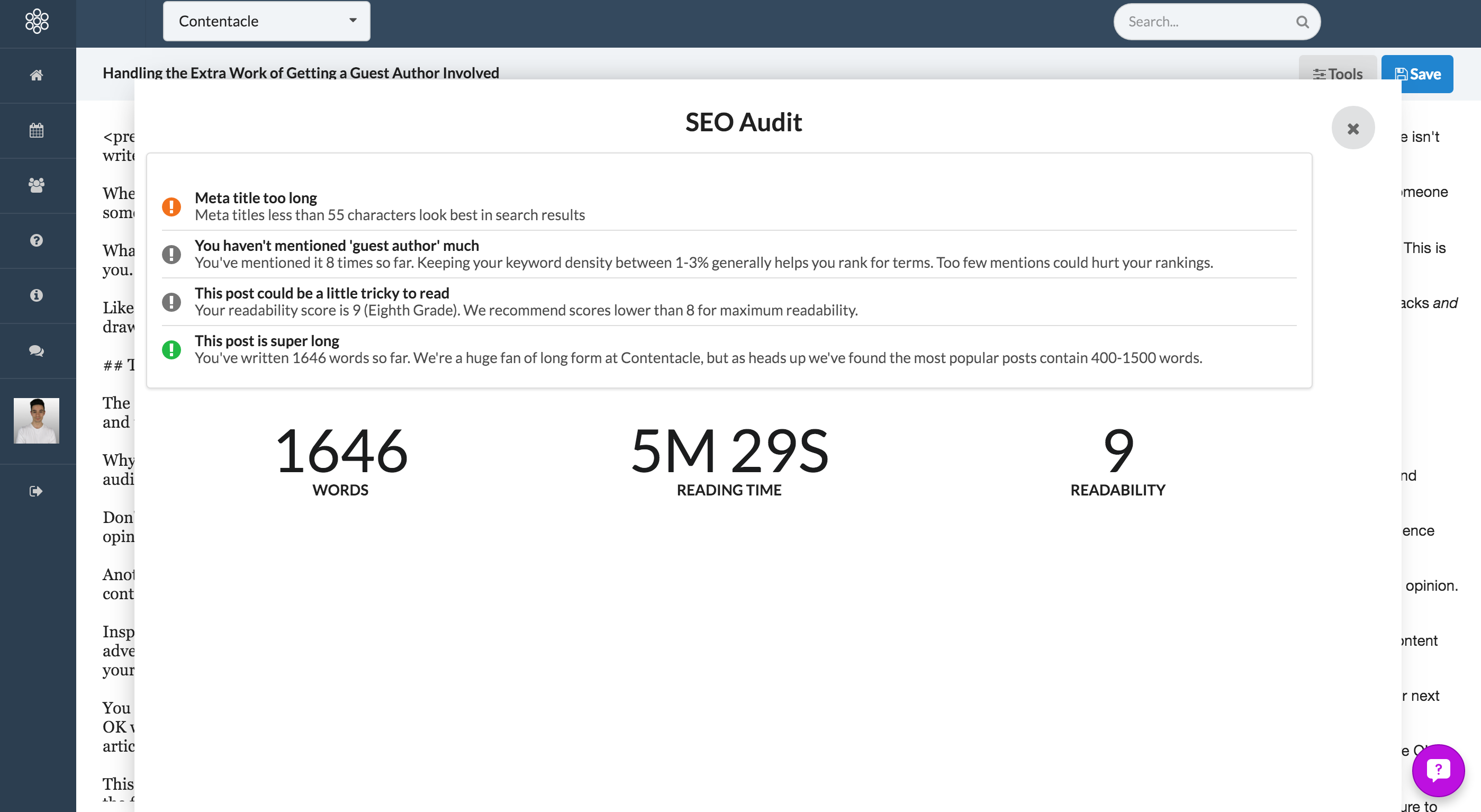Click the orange meta title warning toggle
1481x812 pixels.
point(172,206)
